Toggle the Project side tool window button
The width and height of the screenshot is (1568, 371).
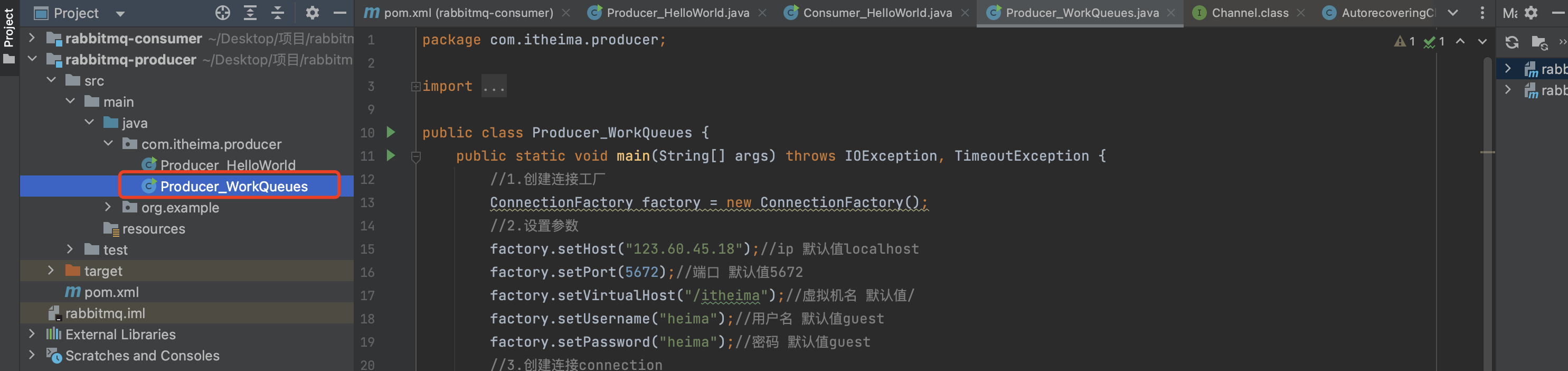click(8, 36)
